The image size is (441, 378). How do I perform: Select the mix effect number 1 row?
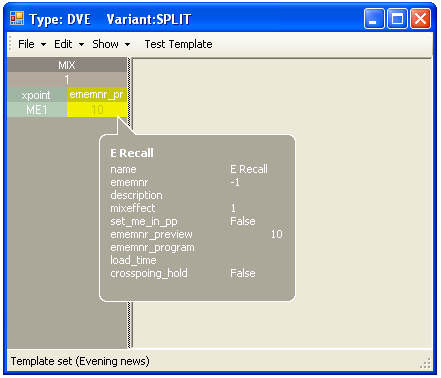(x=67, y=80)
